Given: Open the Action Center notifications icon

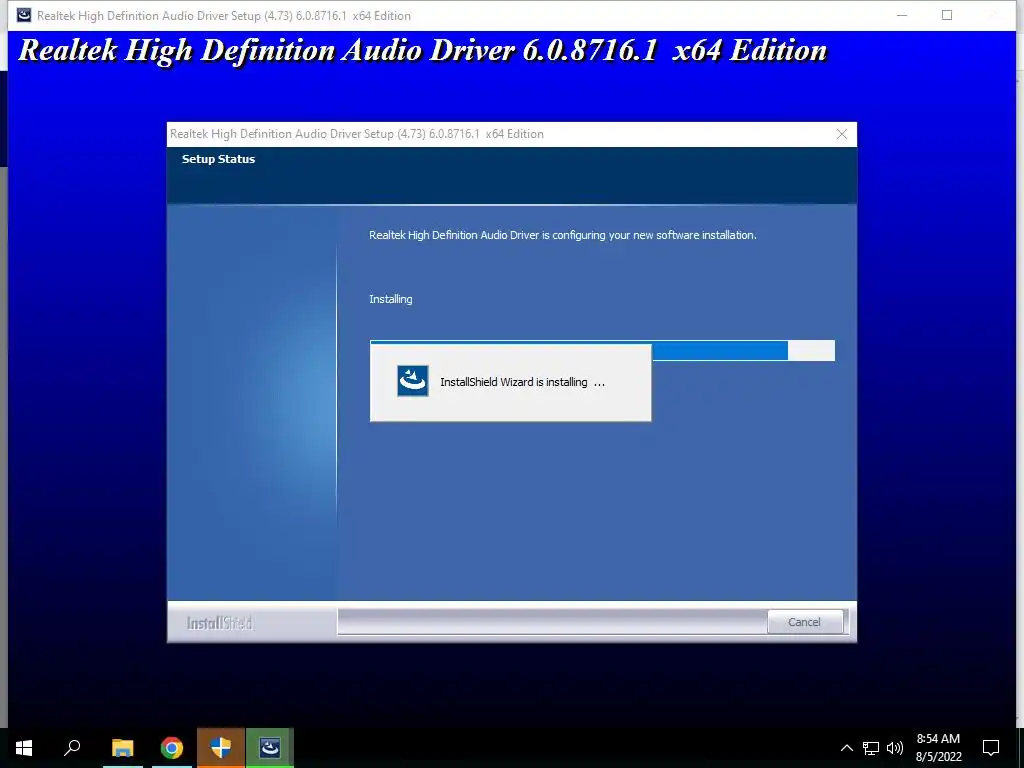Looking at the screenshot, I should coord(991,748).
